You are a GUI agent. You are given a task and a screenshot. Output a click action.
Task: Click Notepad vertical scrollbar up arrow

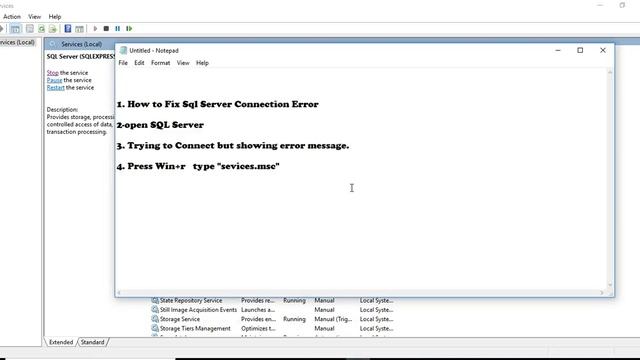(x=610, y=72)
